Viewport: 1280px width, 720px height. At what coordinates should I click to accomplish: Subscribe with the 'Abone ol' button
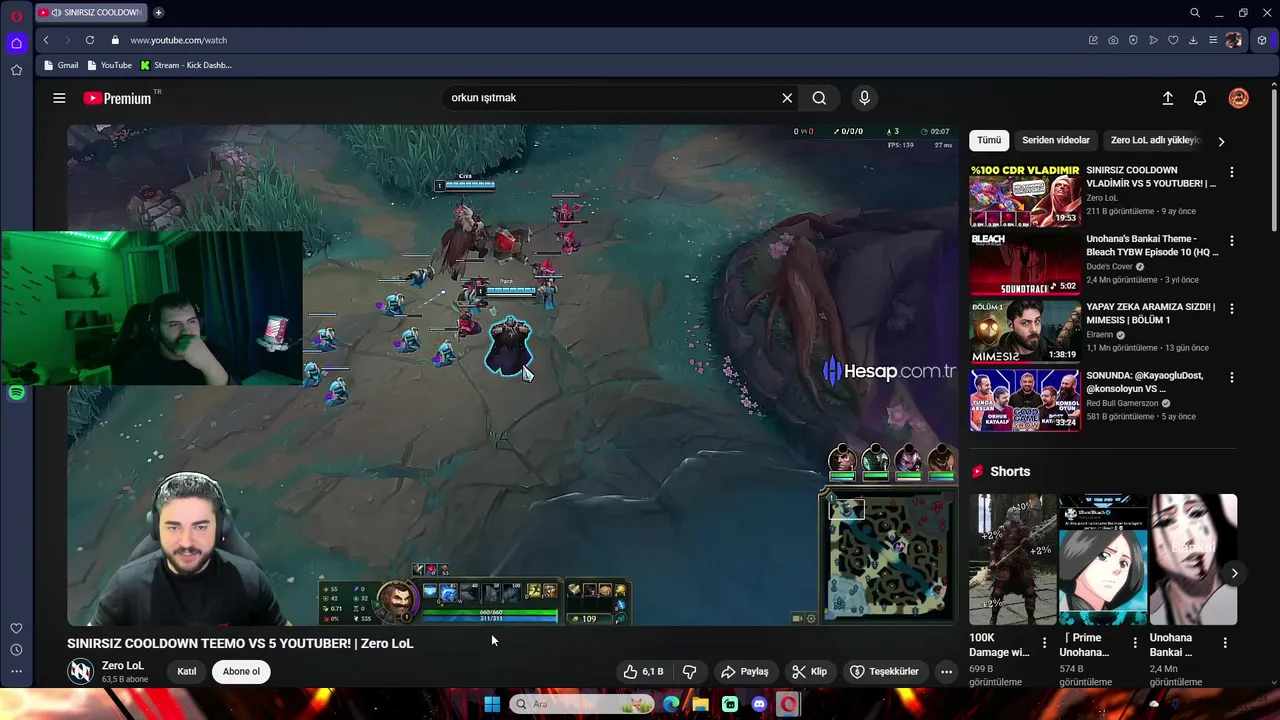241,672
